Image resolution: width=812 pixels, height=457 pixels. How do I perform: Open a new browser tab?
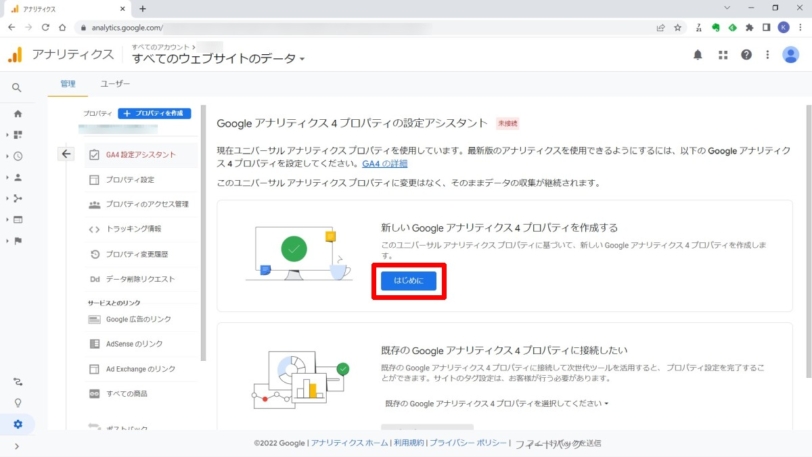point(142,8)
